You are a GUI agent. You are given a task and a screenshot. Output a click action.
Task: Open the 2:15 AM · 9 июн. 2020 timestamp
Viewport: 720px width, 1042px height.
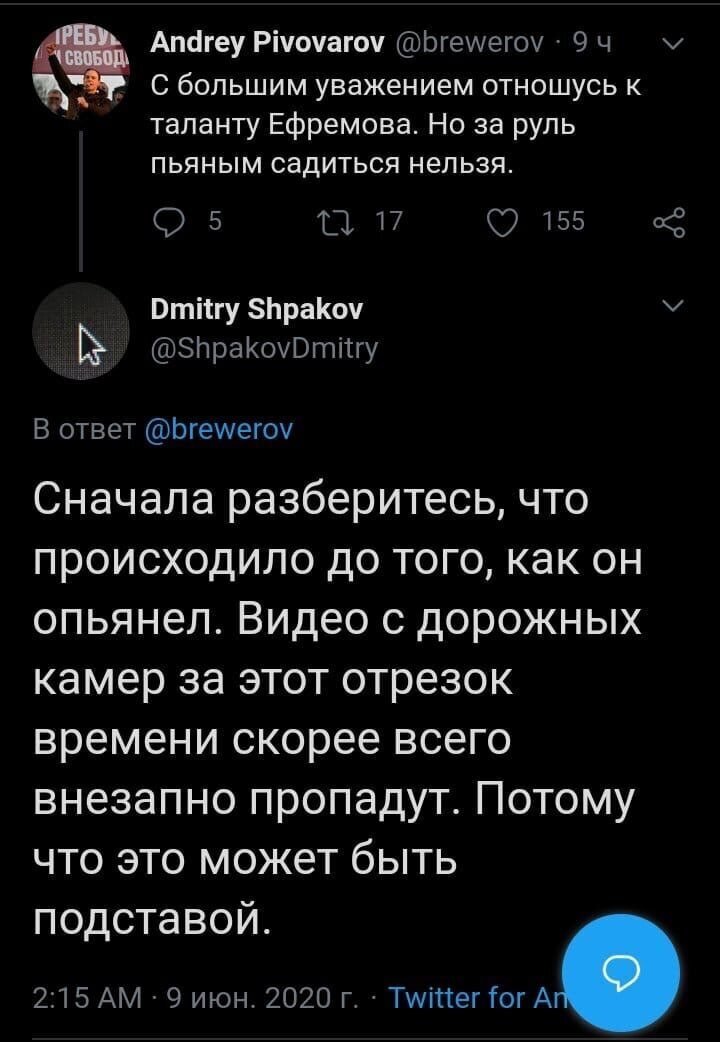point(196,998)
